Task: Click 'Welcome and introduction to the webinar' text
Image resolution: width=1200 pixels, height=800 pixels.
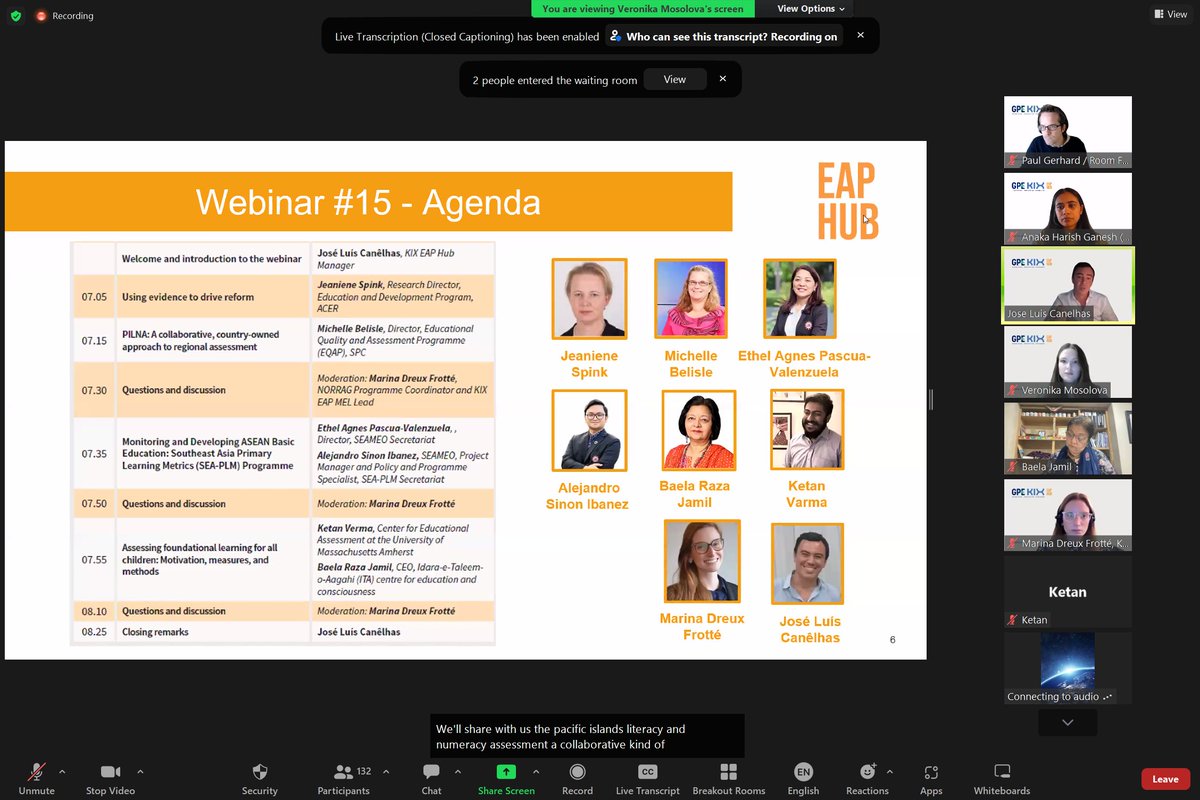Action: click(212, 259)
